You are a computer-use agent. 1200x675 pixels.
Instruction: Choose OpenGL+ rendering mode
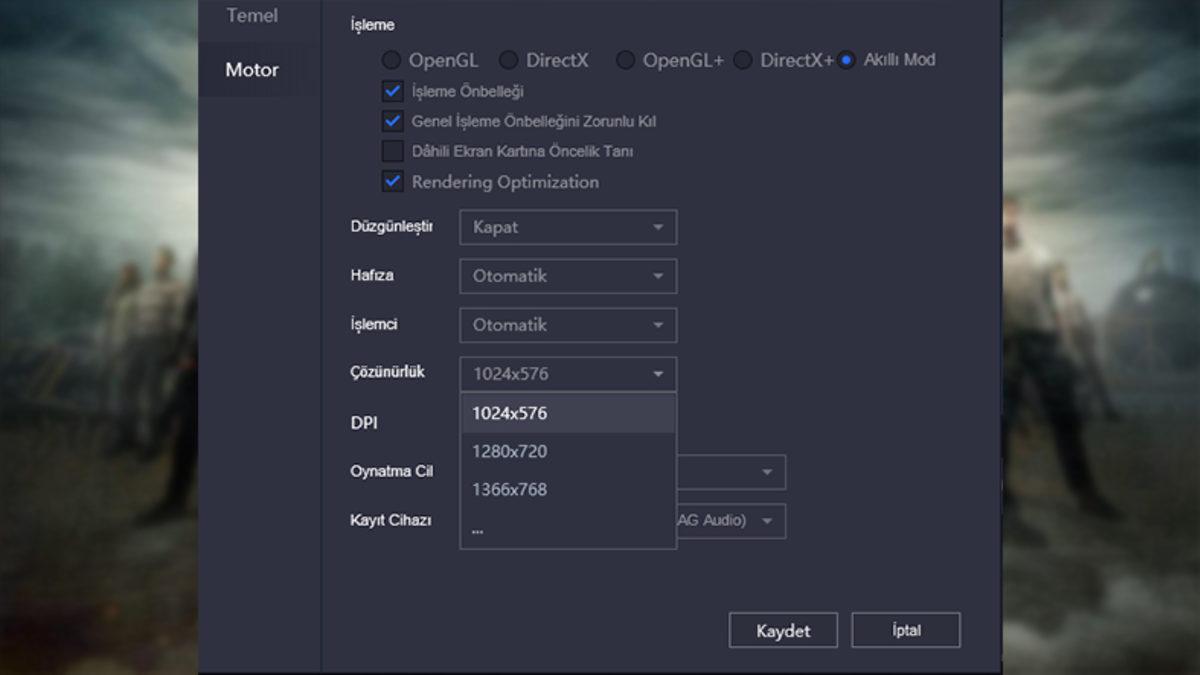click(625, 60)
